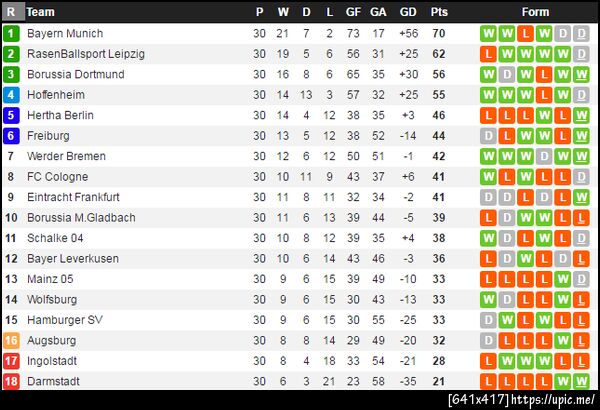Click the Form column header
Screen dimensions: 600x410
(x=535, y=12)
